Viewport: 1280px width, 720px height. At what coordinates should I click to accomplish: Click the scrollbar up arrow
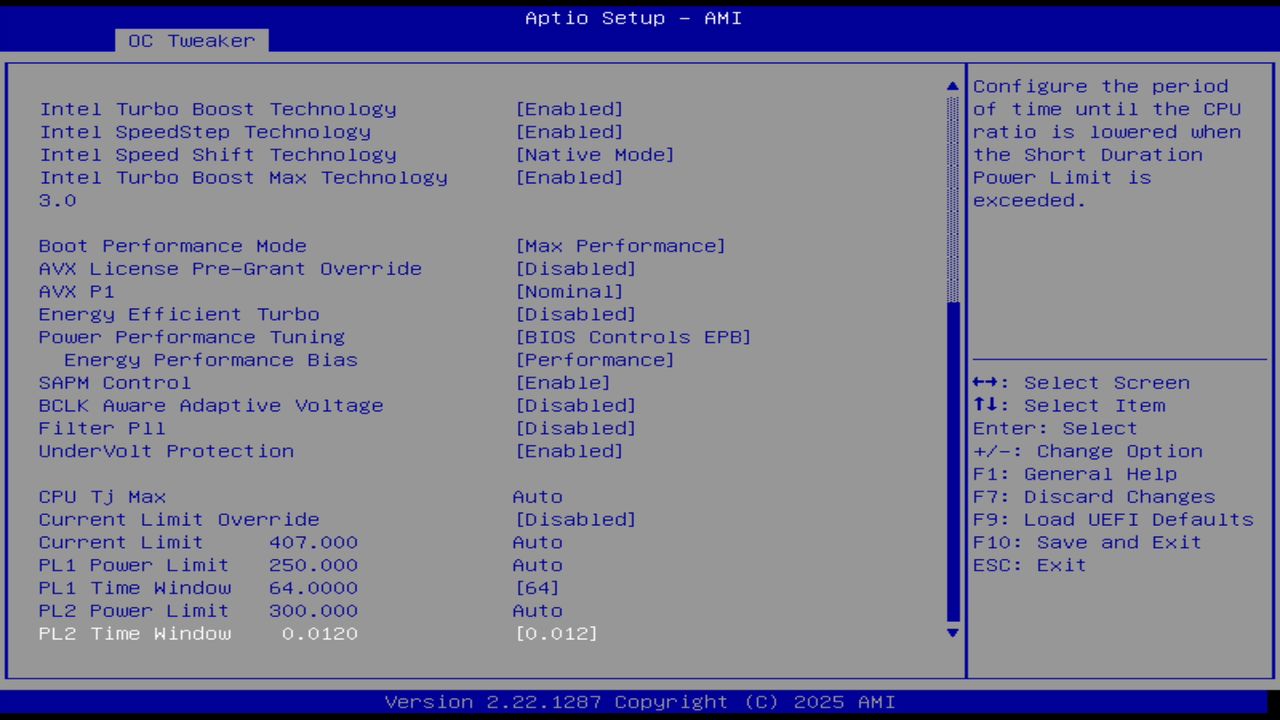[952, 87]
